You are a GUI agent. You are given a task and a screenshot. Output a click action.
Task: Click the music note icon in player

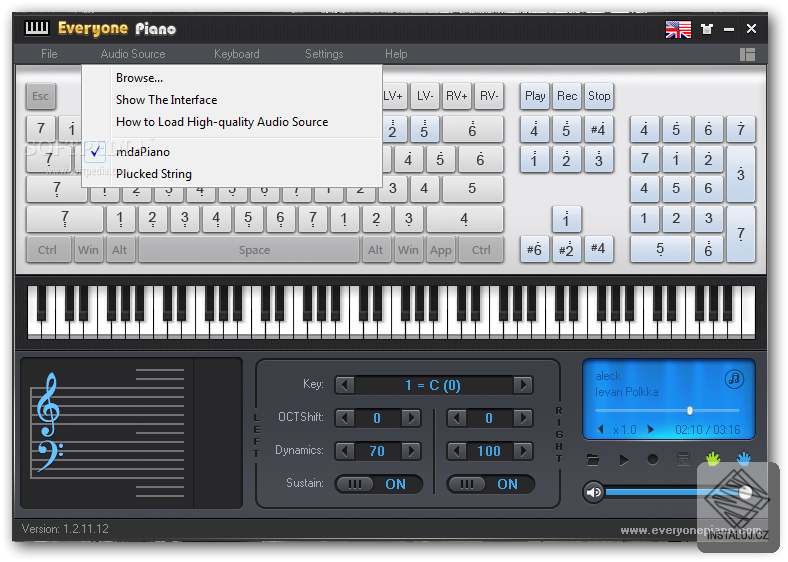coord(734,379)
